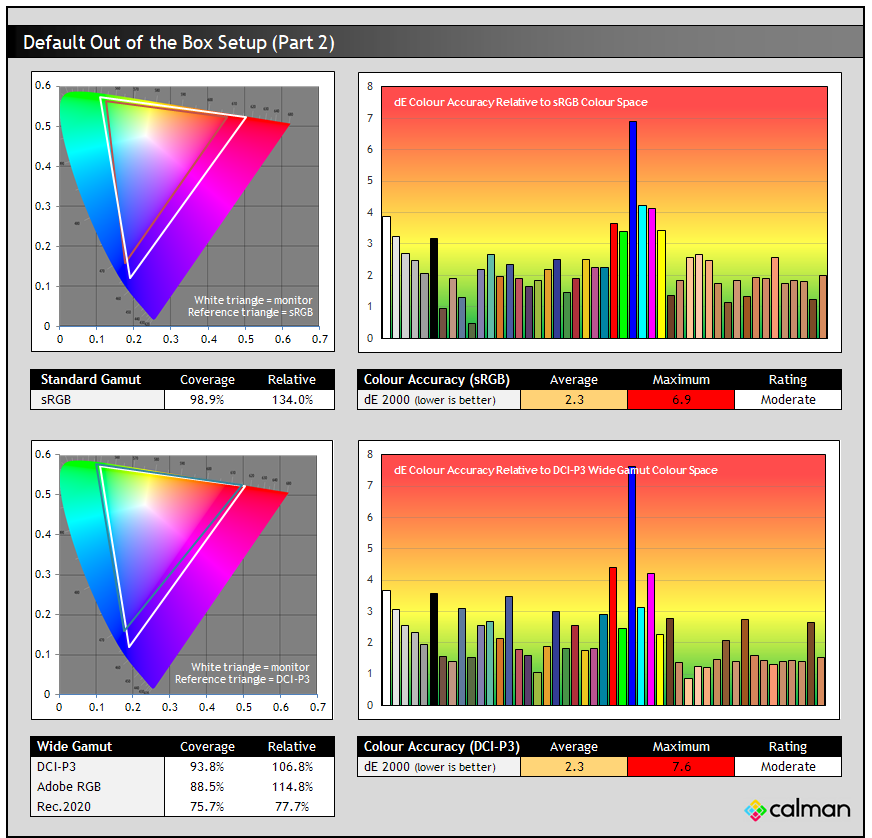
Task: Click the Calman logo icon
Action: (756, 810)
